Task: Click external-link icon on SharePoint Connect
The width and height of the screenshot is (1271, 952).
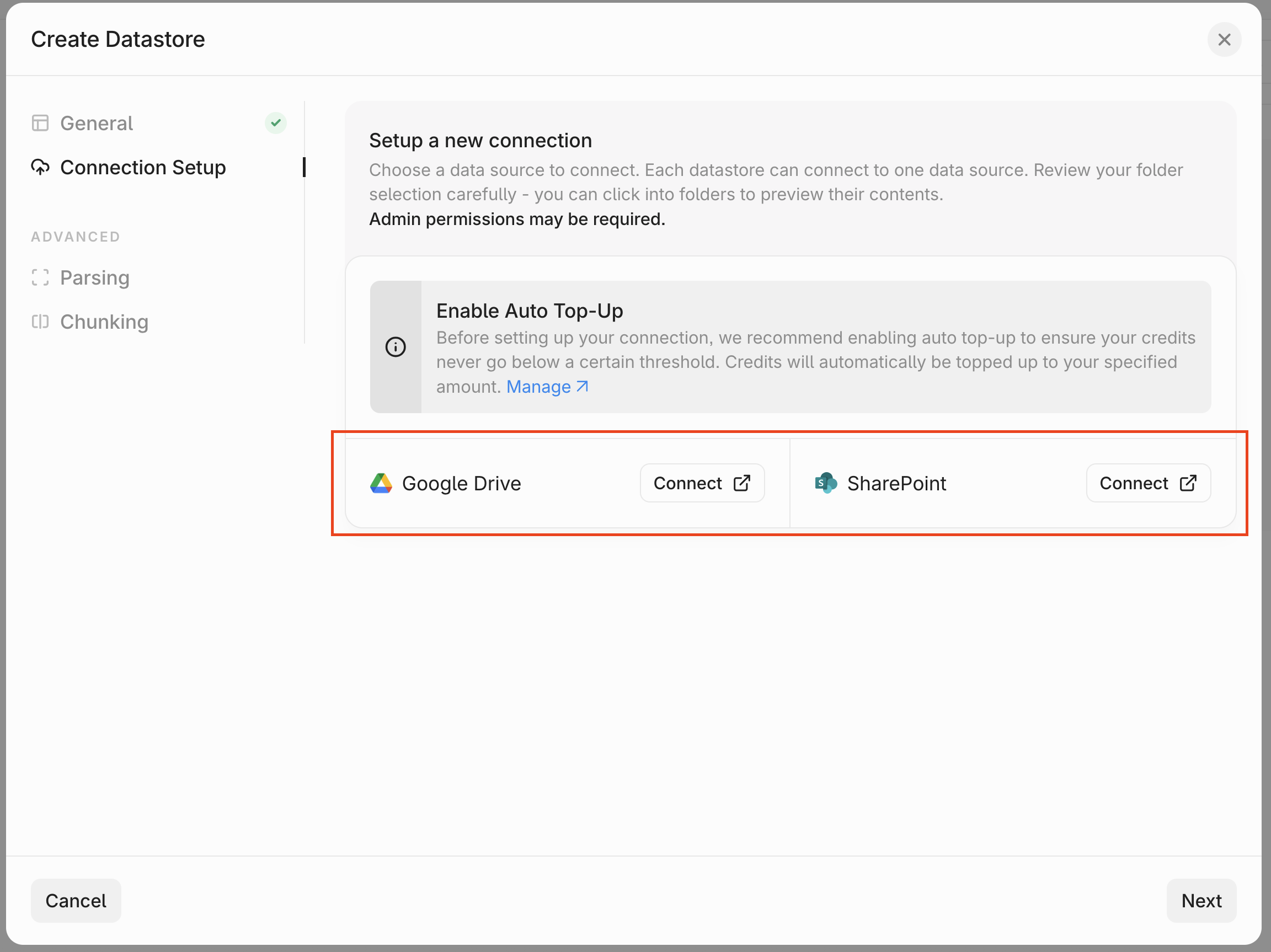Action: point(1188,483)
